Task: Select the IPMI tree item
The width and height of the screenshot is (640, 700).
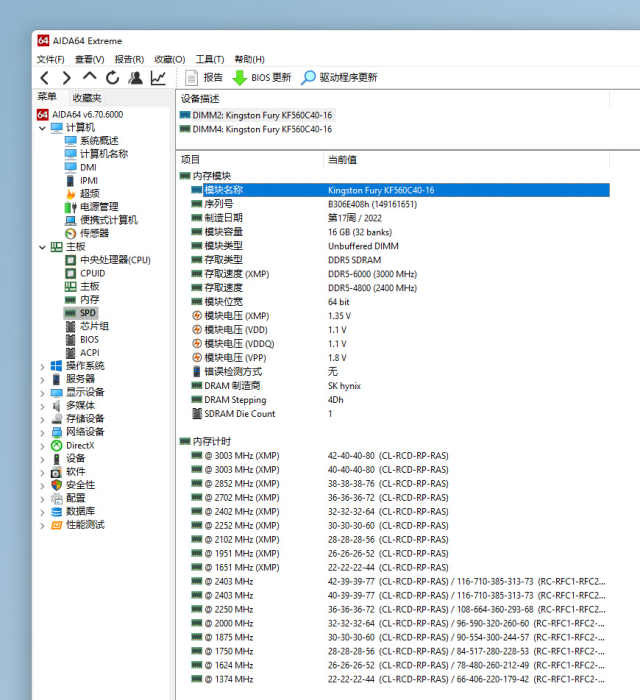Action: [x=89, y=180]
